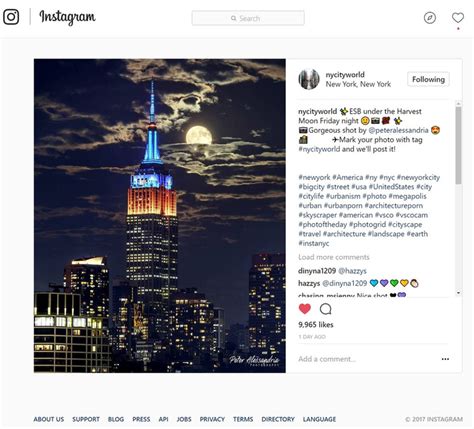
Task: Open the three-dot more options menu
Action: (x=445, y=359)
